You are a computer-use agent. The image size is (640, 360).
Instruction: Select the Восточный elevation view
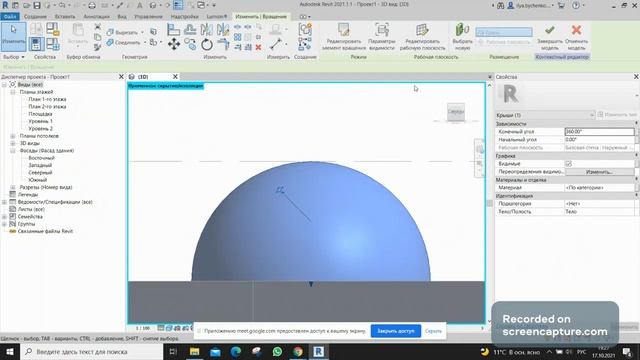(41, 158)
